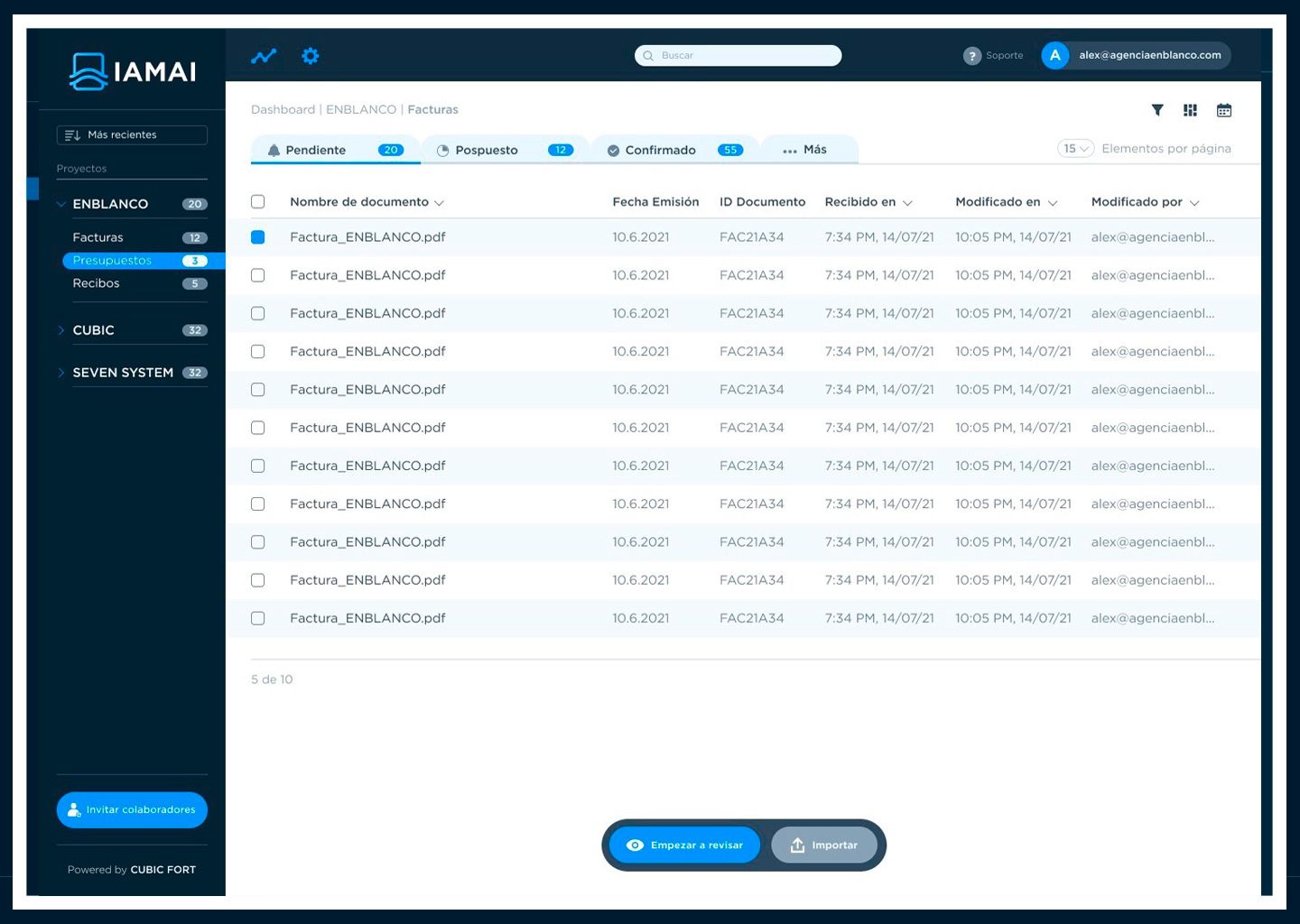Open the Más recientes sort dropdown
The width and height of the screenshot is (1300, 924).
click(x=132, y=135)
